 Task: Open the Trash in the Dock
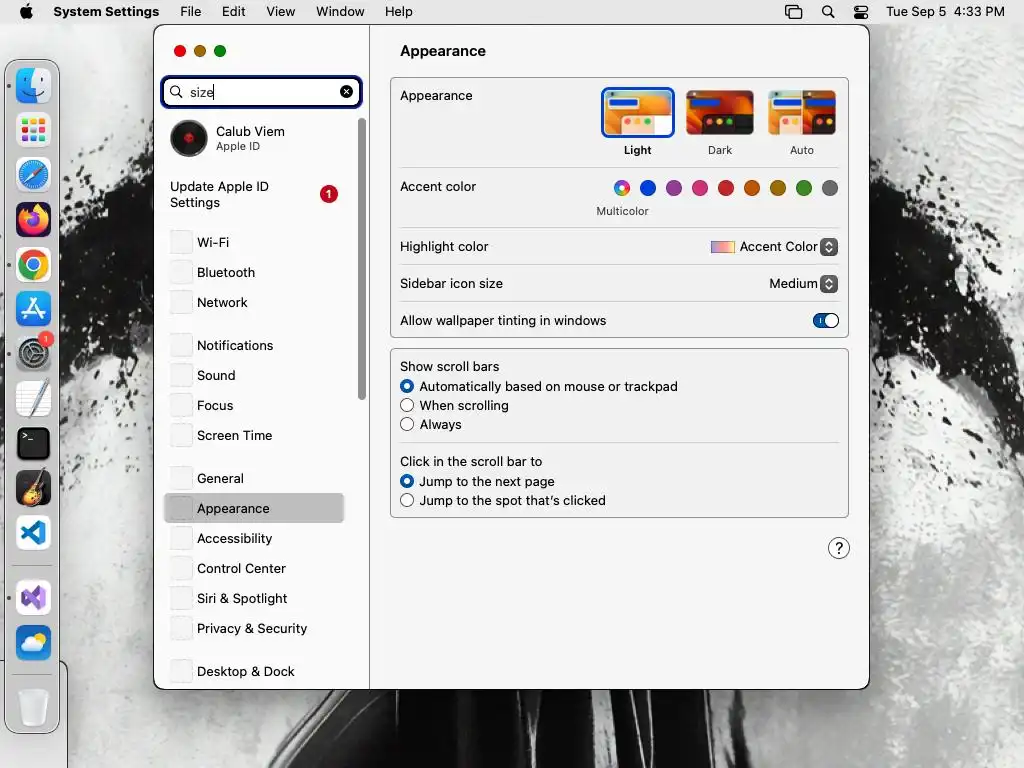pyautogui.click(x=33, y=707)
